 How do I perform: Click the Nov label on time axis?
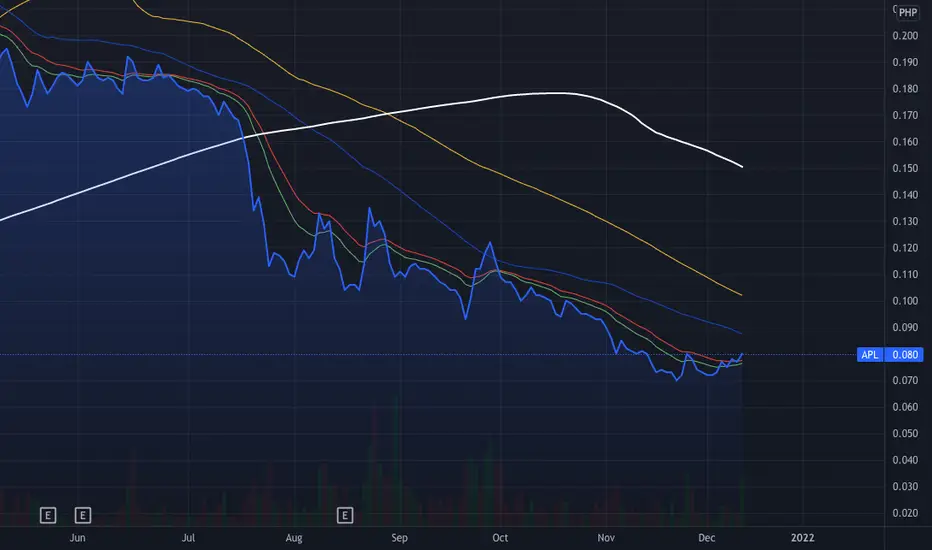point(606,538)
